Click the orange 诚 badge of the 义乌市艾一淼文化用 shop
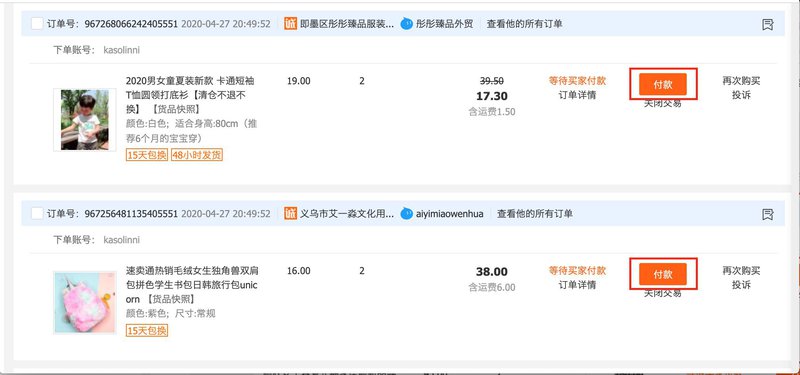Image resolution: width=800 pixels, height=375 pixels. (x=290, y=213)
